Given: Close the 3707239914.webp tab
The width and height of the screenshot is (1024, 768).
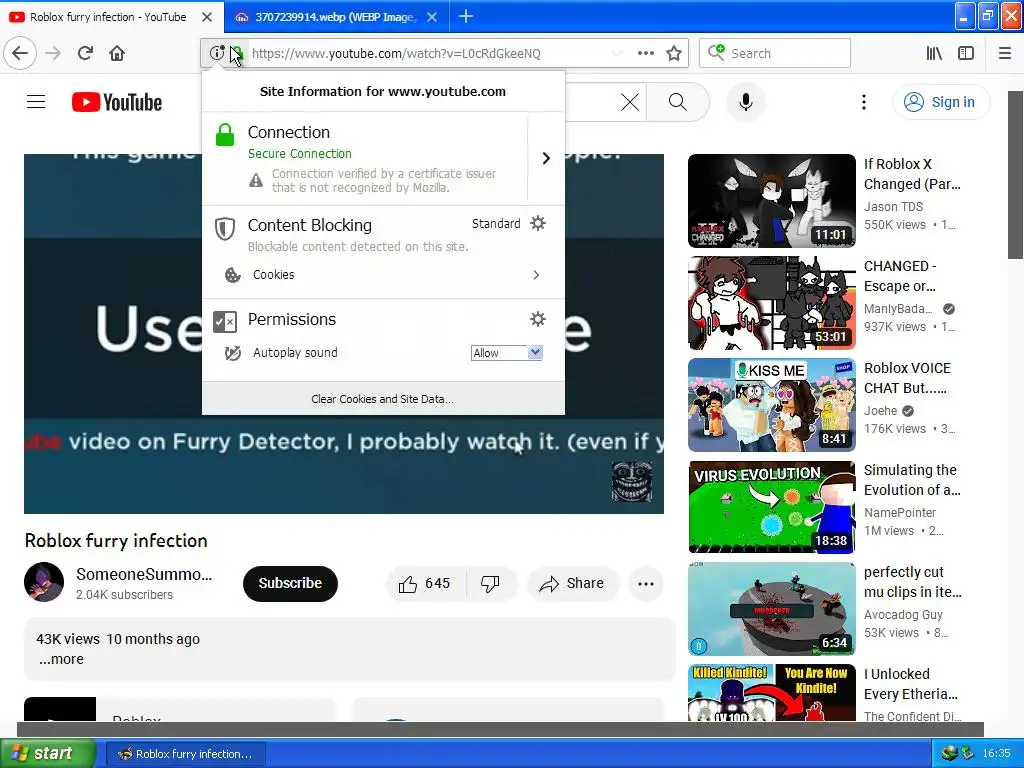Looking at the screenshot, I should click(432, 17).
